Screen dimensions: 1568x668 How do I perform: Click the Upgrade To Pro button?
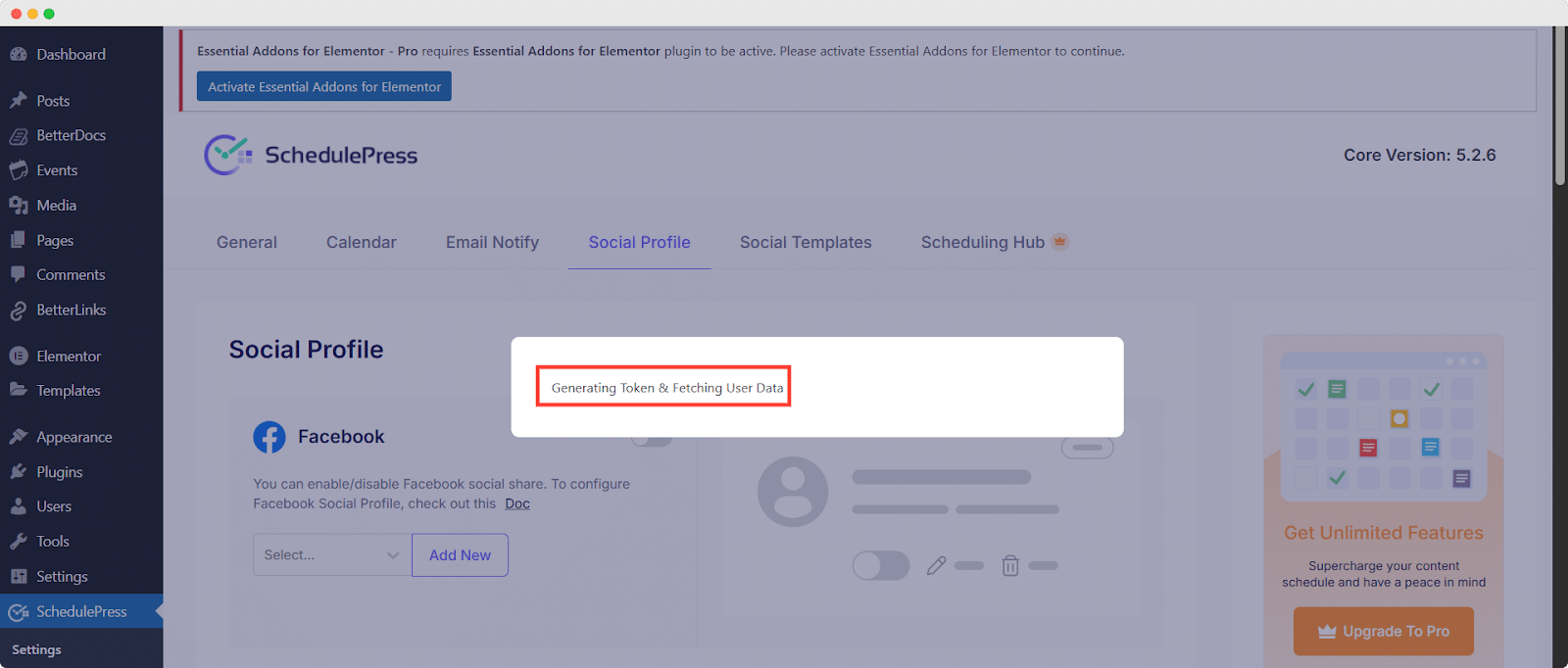click(1384, 631)
